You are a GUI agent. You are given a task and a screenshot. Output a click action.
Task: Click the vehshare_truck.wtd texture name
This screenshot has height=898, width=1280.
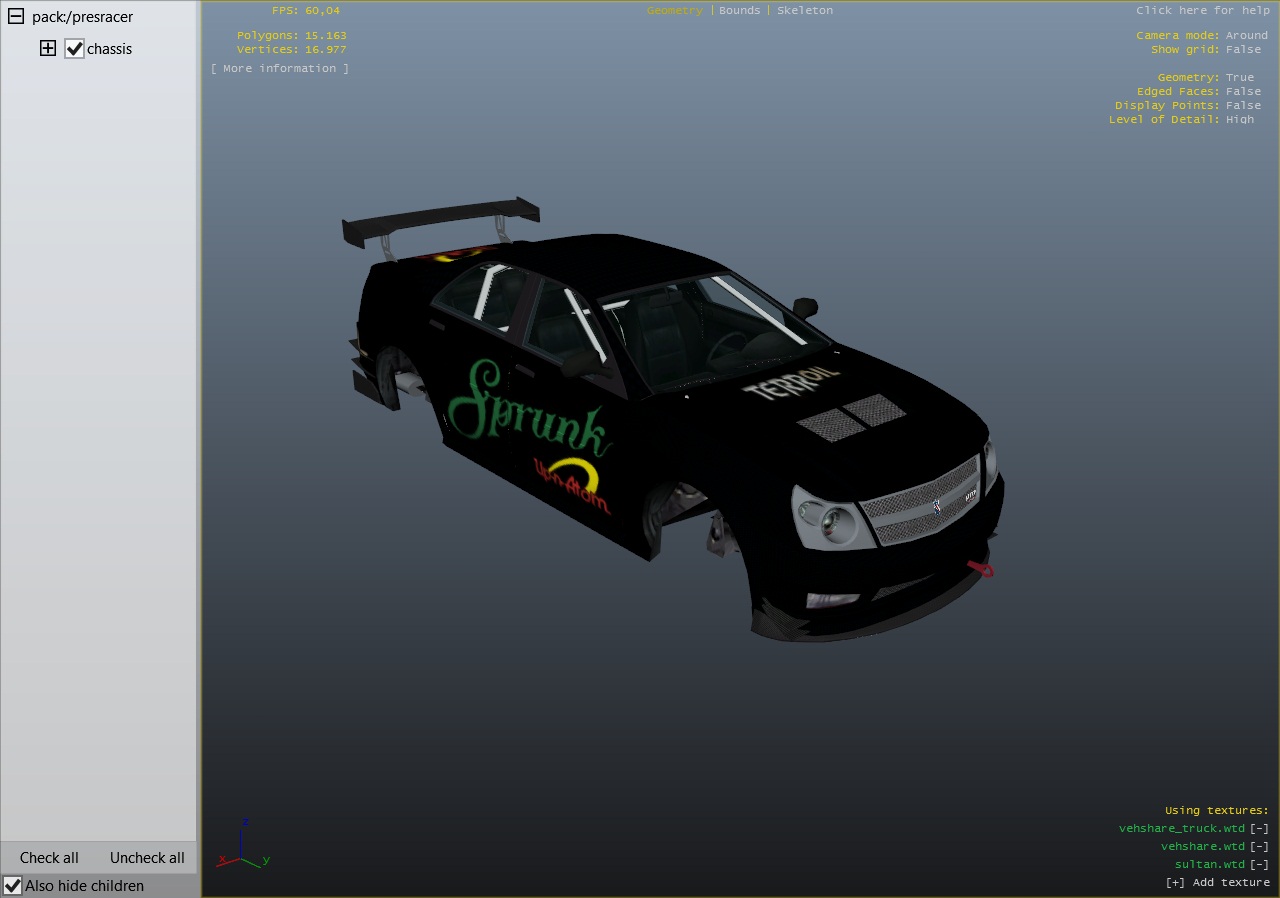[x=1182, y=828]
